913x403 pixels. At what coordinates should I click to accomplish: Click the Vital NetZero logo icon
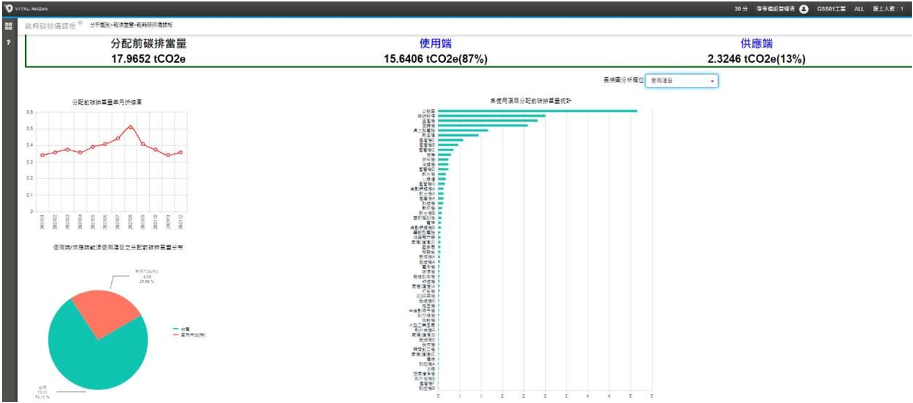pos(8,7)
